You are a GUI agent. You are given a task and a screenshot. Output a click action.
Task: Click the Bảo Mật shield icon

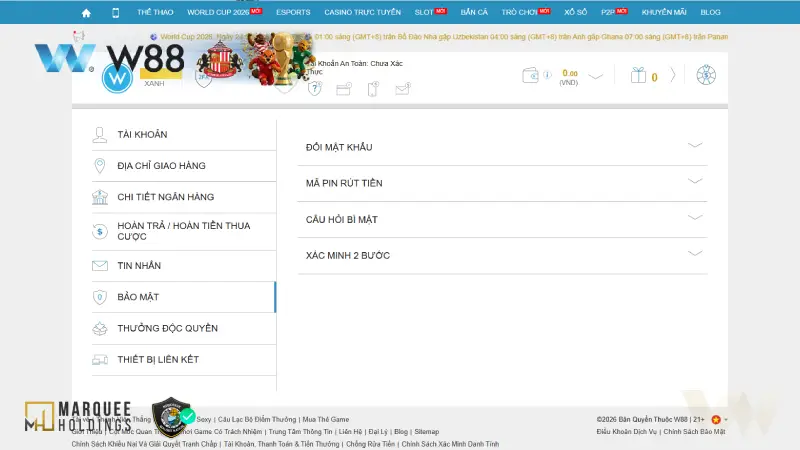pyautogui.click(x=100, y=297)
